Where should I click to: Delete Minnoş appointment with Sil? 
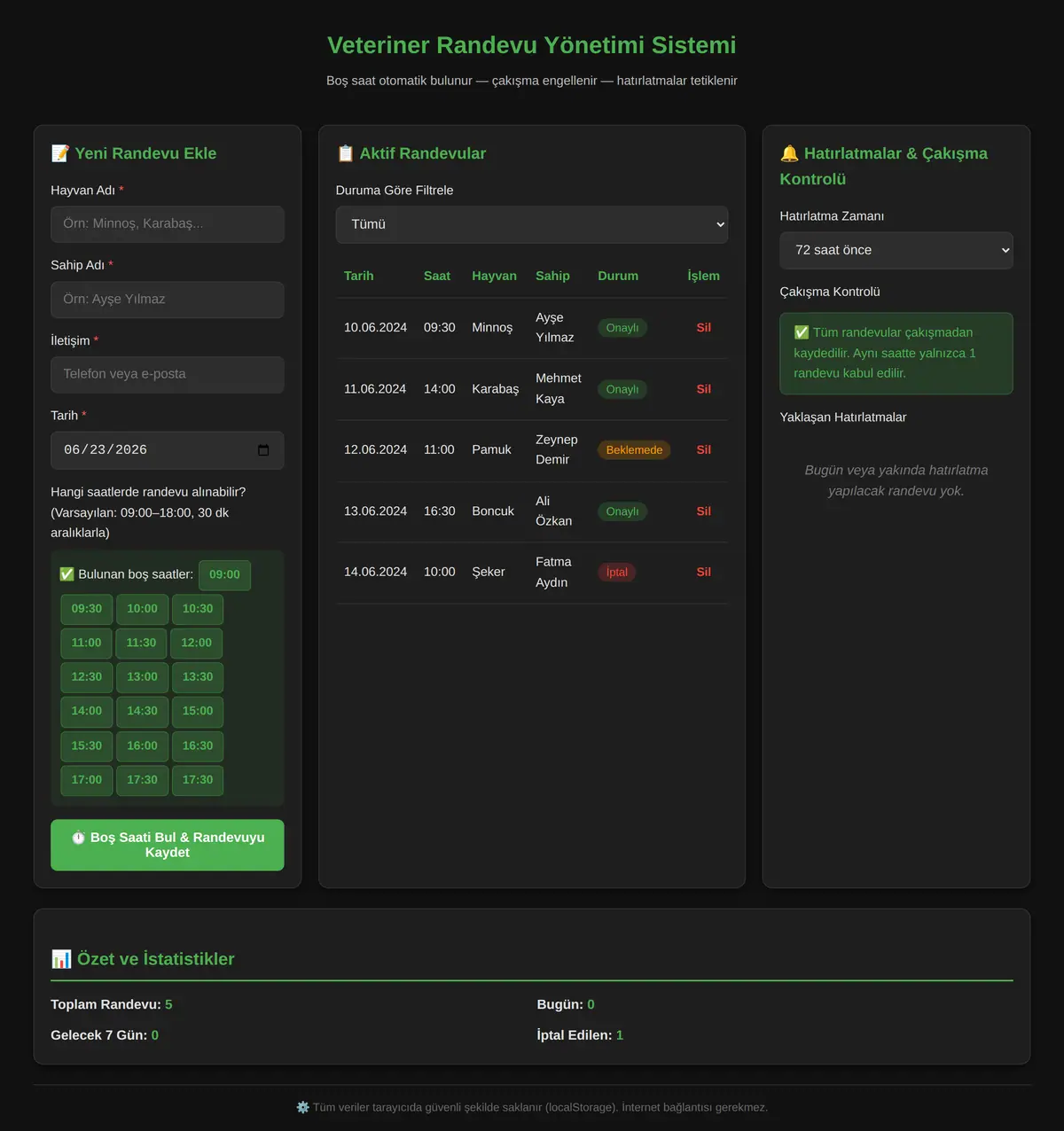pyautogui.click(x=704, y=328)
